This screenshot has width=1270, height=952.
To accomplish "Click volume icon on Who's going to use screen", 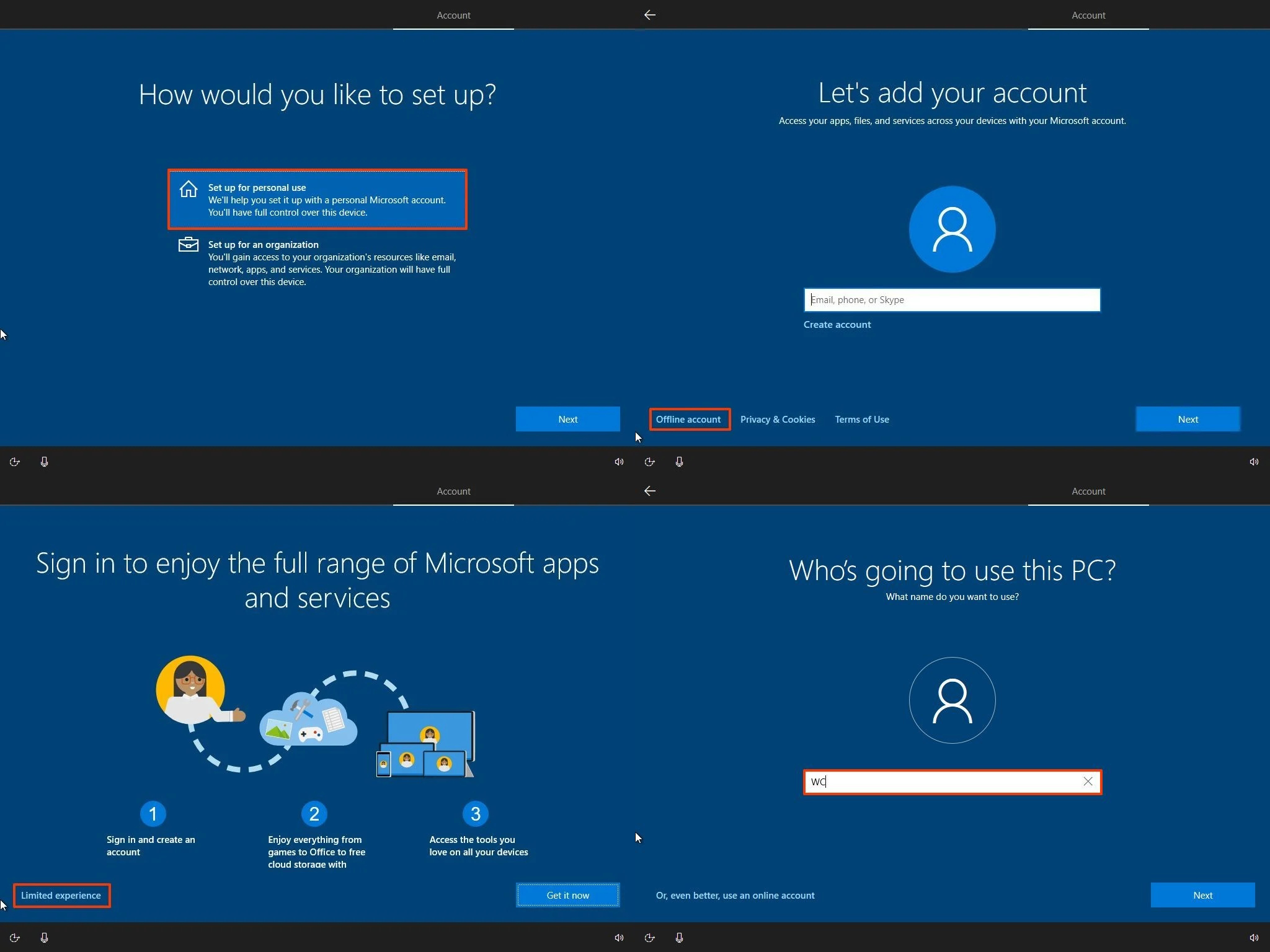I will (x=1254, y=938).
